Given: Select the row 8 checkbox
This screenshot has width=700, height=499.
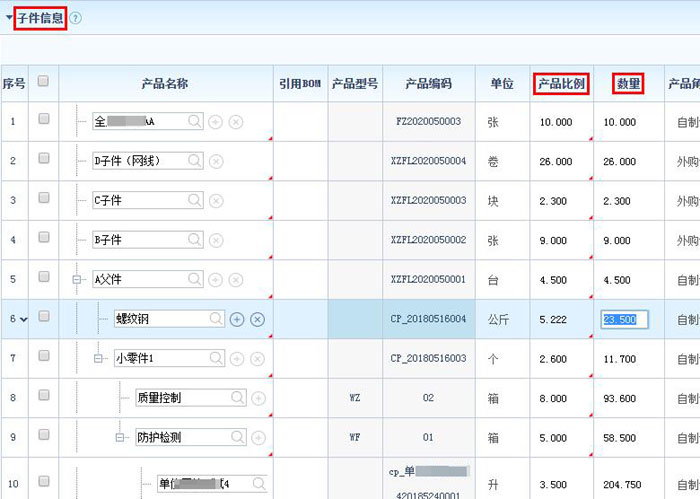Looking at the screenshot, I should click(43, 397).
